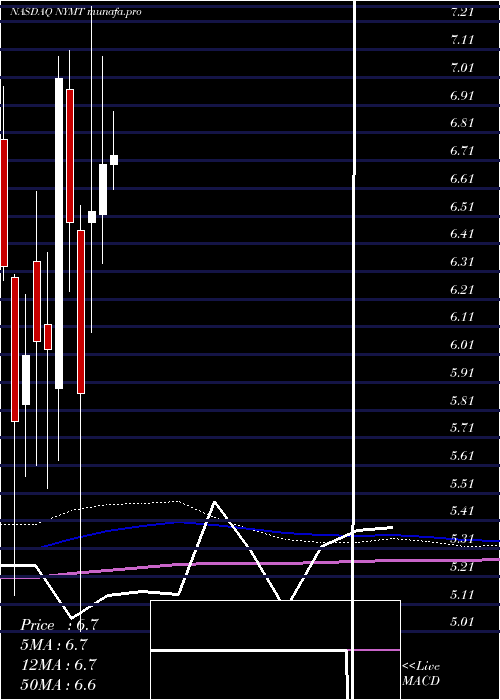Click the 12MA : 6.7 value
Image resolution: width=500 pixels, height=700 pixels.
tap(59, 664)
